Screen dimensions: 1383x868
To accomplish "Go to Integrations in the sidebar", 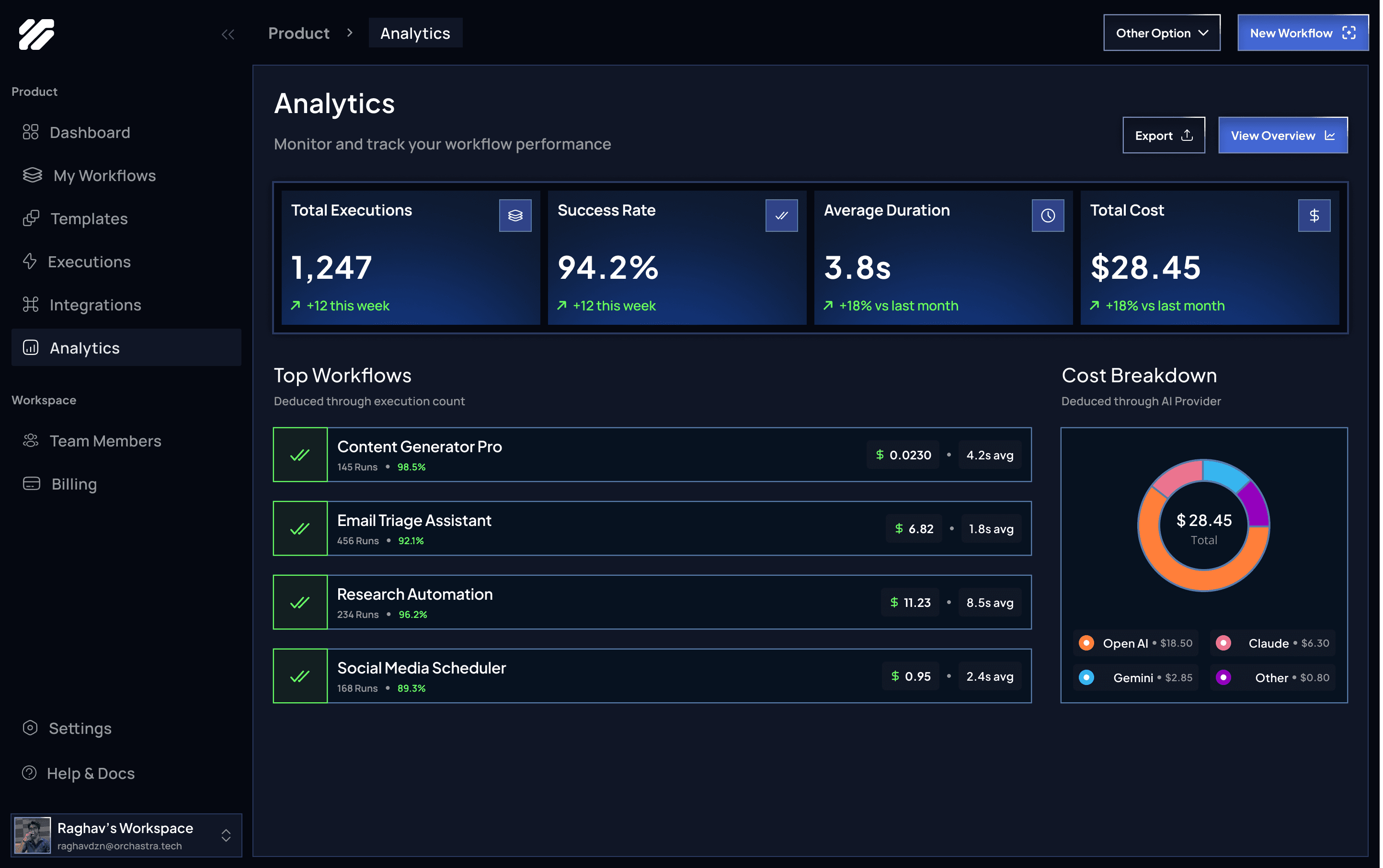I will [x=95, y=305].
